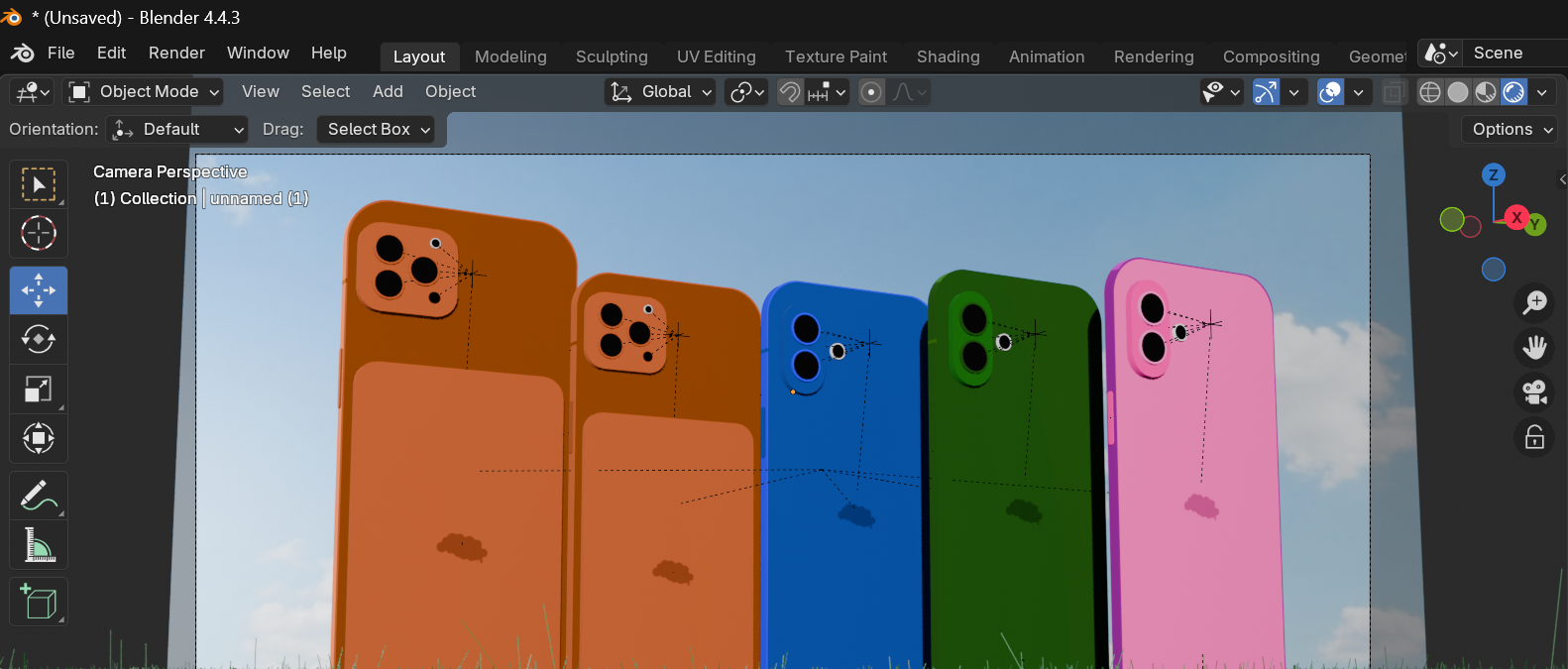Select the Scale tool

(39, 389)
